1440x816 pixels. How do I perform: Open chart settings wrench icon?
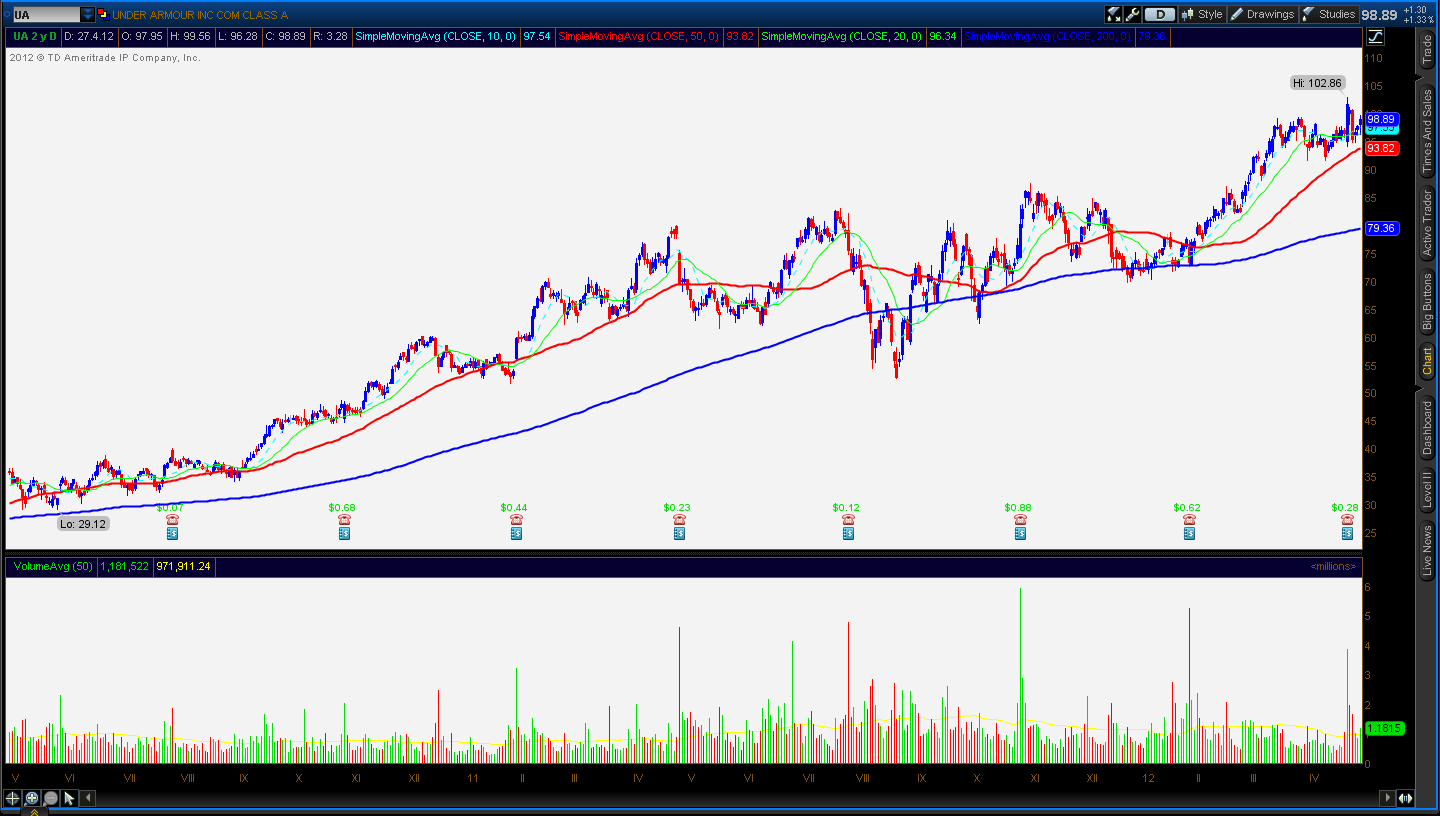(1133, 14)
